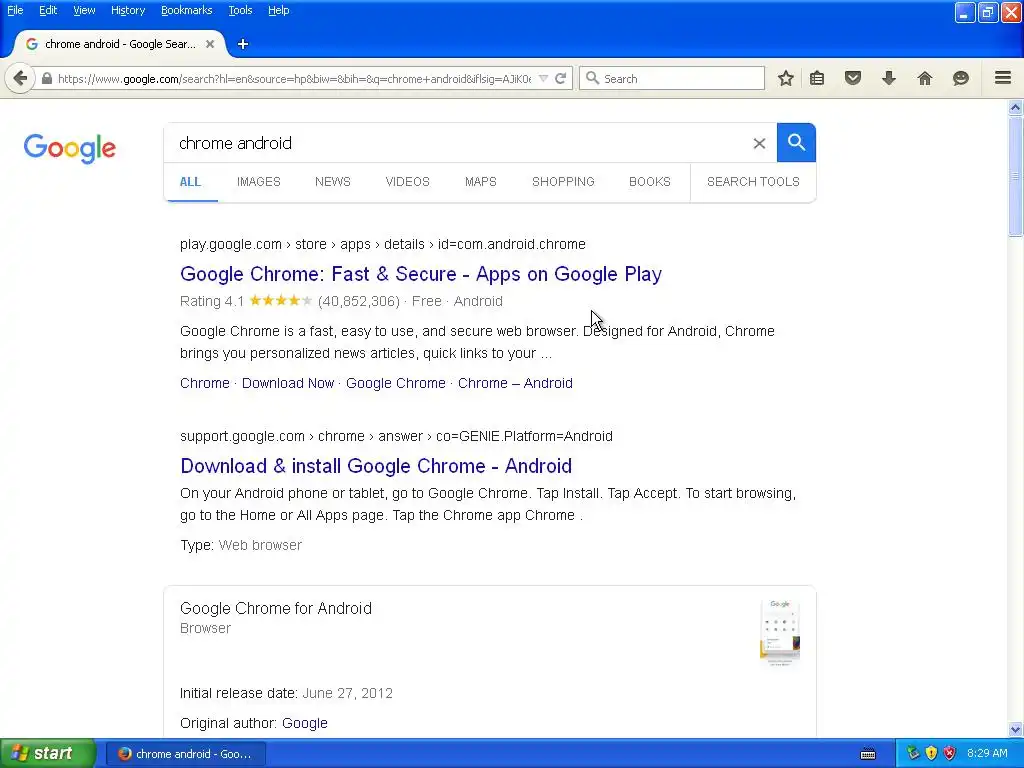Screen dimensions: 1024x768
Task: Switch to BOOKS results tab
Action: pyautogui.click(x=650, y=182)
